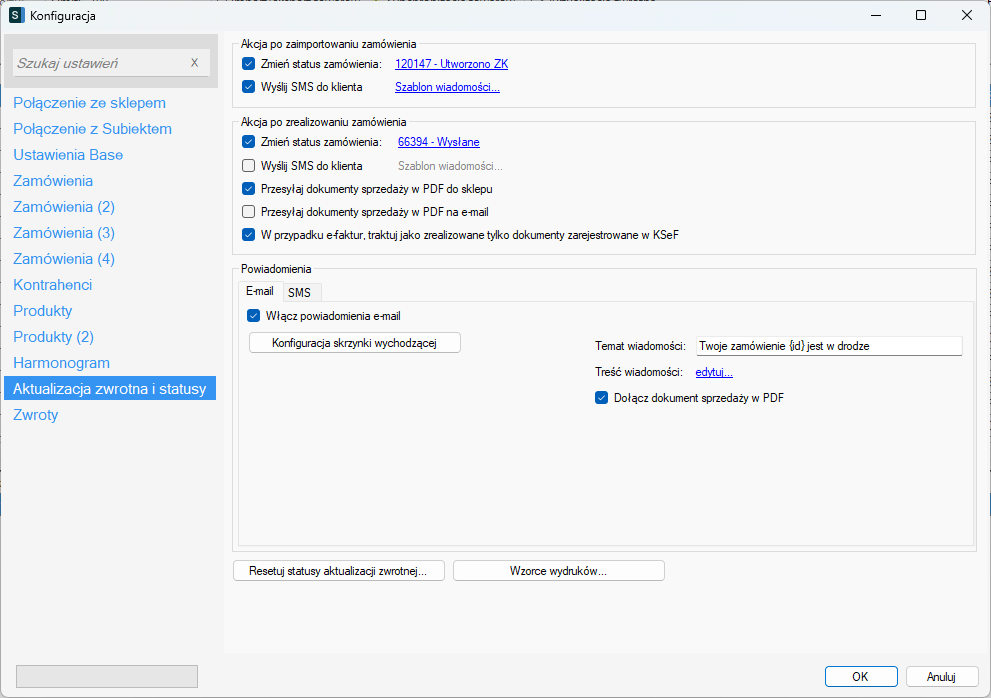The width and height of the screenshot is (991, 698).
Task: Open '120147 - Utworzono ZK' status link
Action: click(451, 64)
